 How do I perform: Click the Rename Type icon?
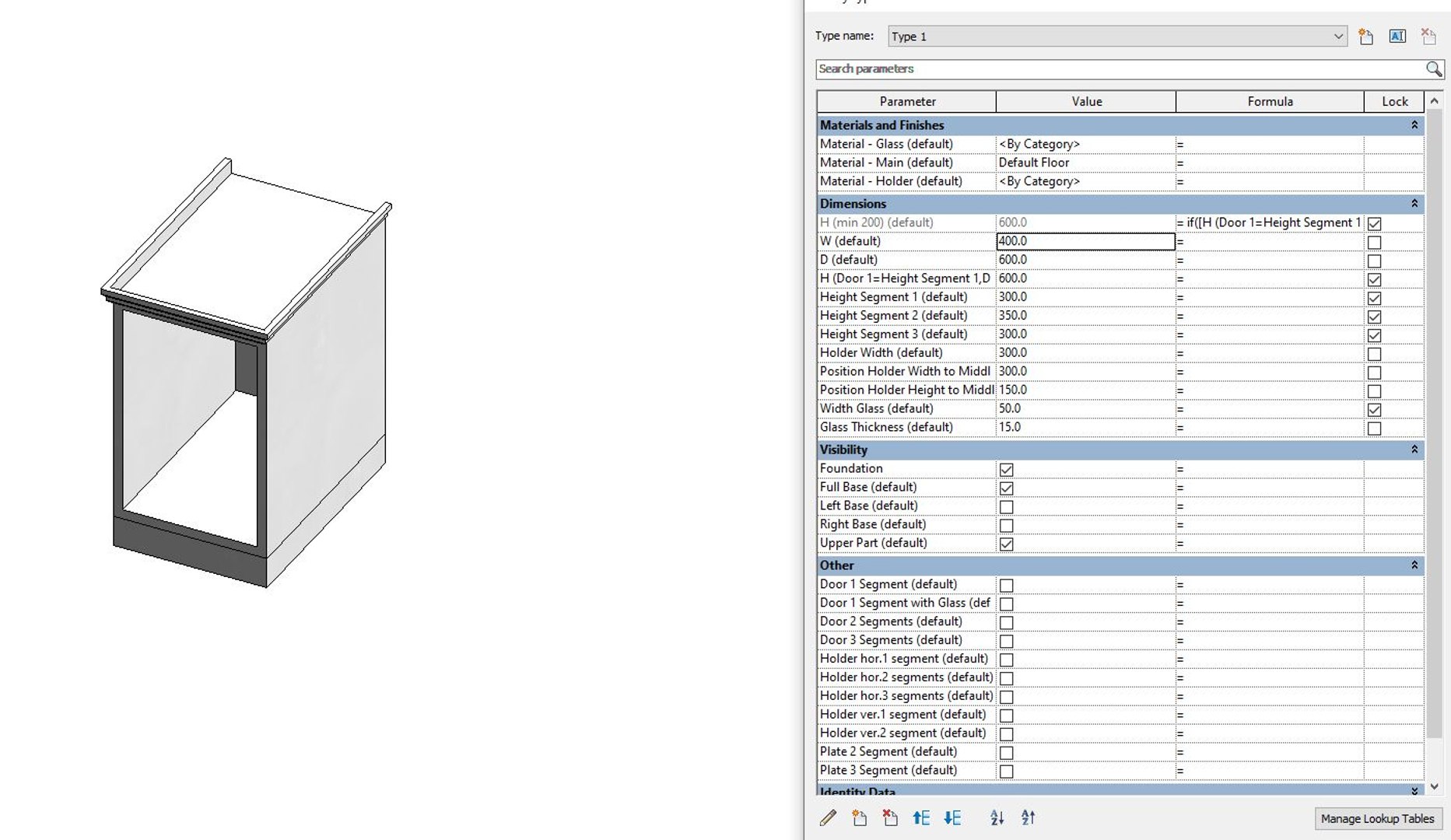[1397, 37]
